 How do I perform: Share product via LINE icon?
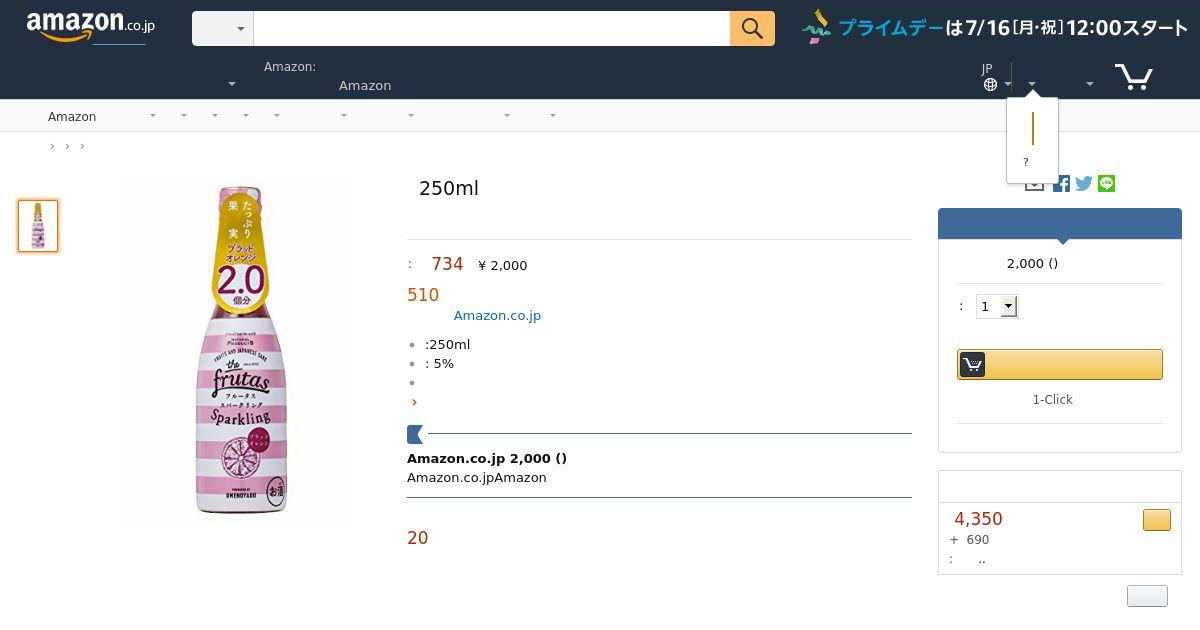pyautogui.click(x=1106, y=183)
